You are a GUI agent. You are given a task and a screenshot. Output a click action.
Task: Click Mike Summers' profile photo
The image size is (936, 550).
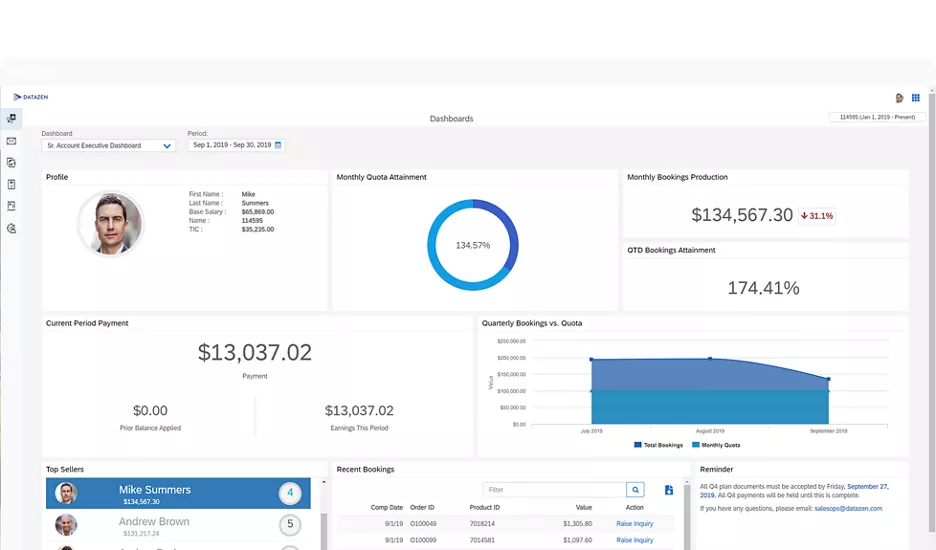click(111, 223)
